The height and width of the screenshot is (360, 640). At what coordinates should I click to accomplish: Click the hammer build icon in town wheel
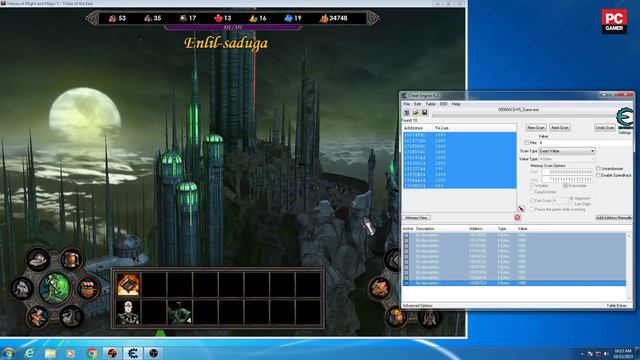pyautogui.click(x=38, y=317)
